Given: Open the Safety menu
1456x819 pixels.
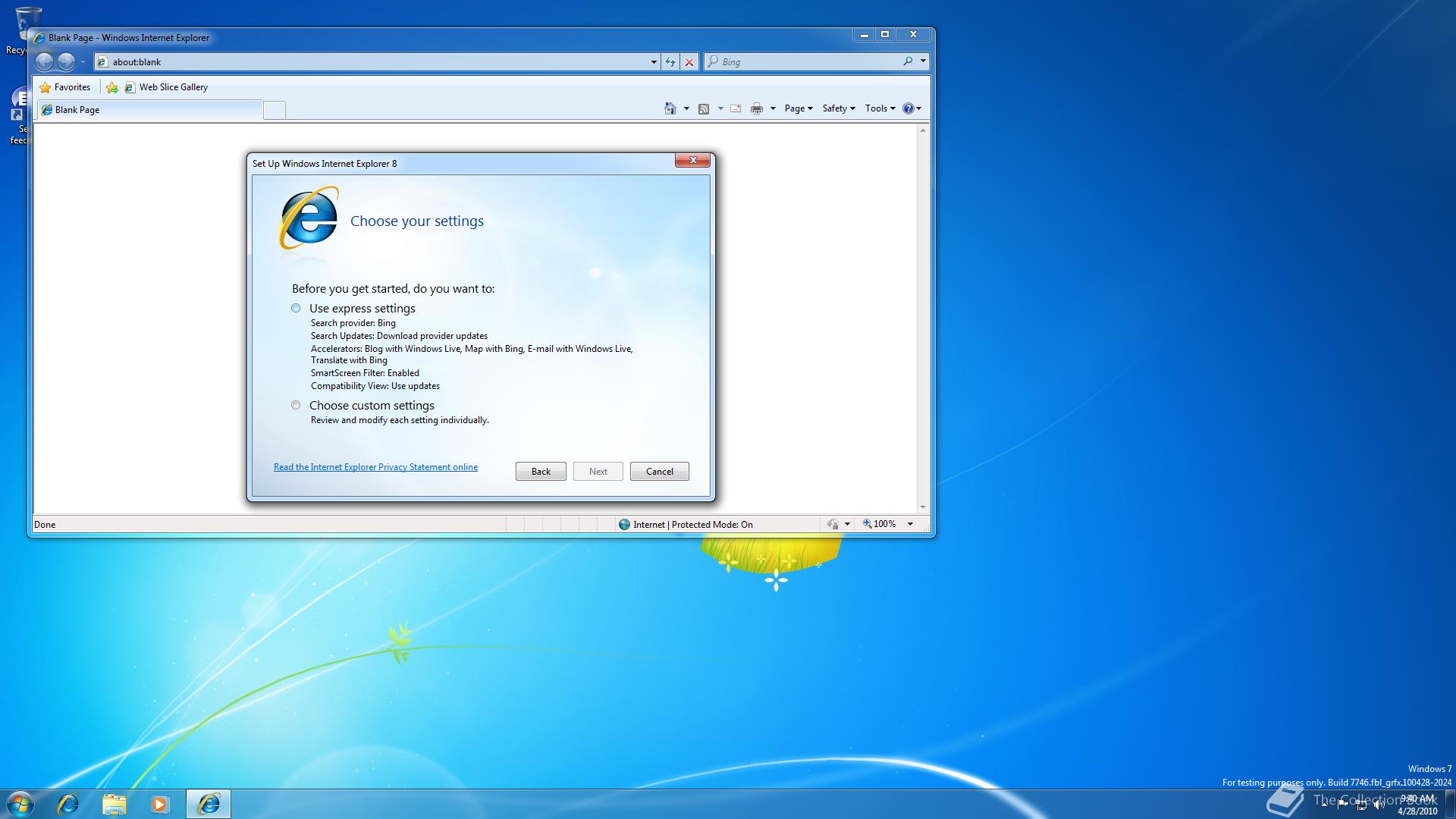Looking at the screenshot, I should (838, 108).
